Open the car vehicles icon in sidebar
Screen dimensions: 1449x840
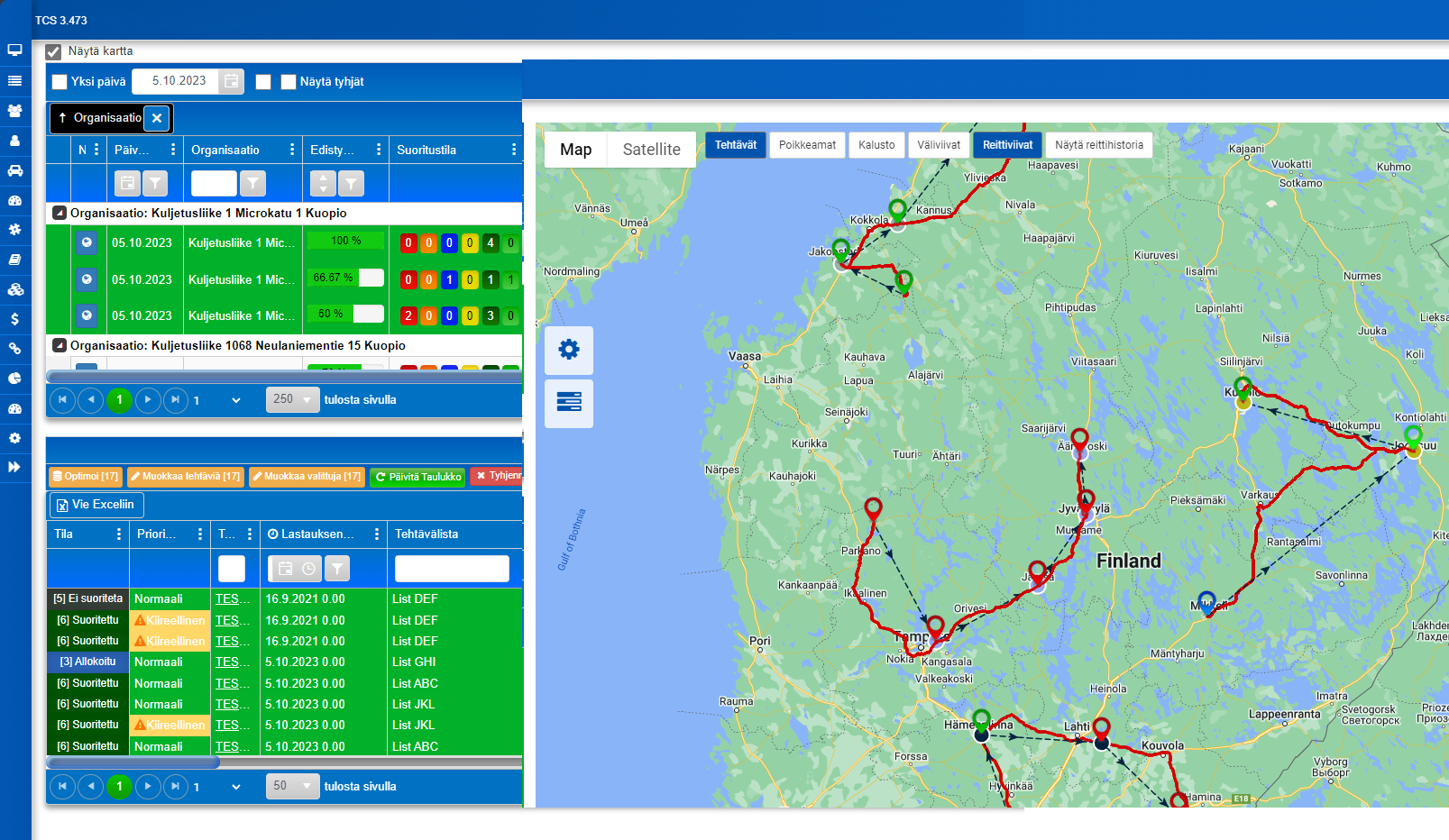point(14,170)
